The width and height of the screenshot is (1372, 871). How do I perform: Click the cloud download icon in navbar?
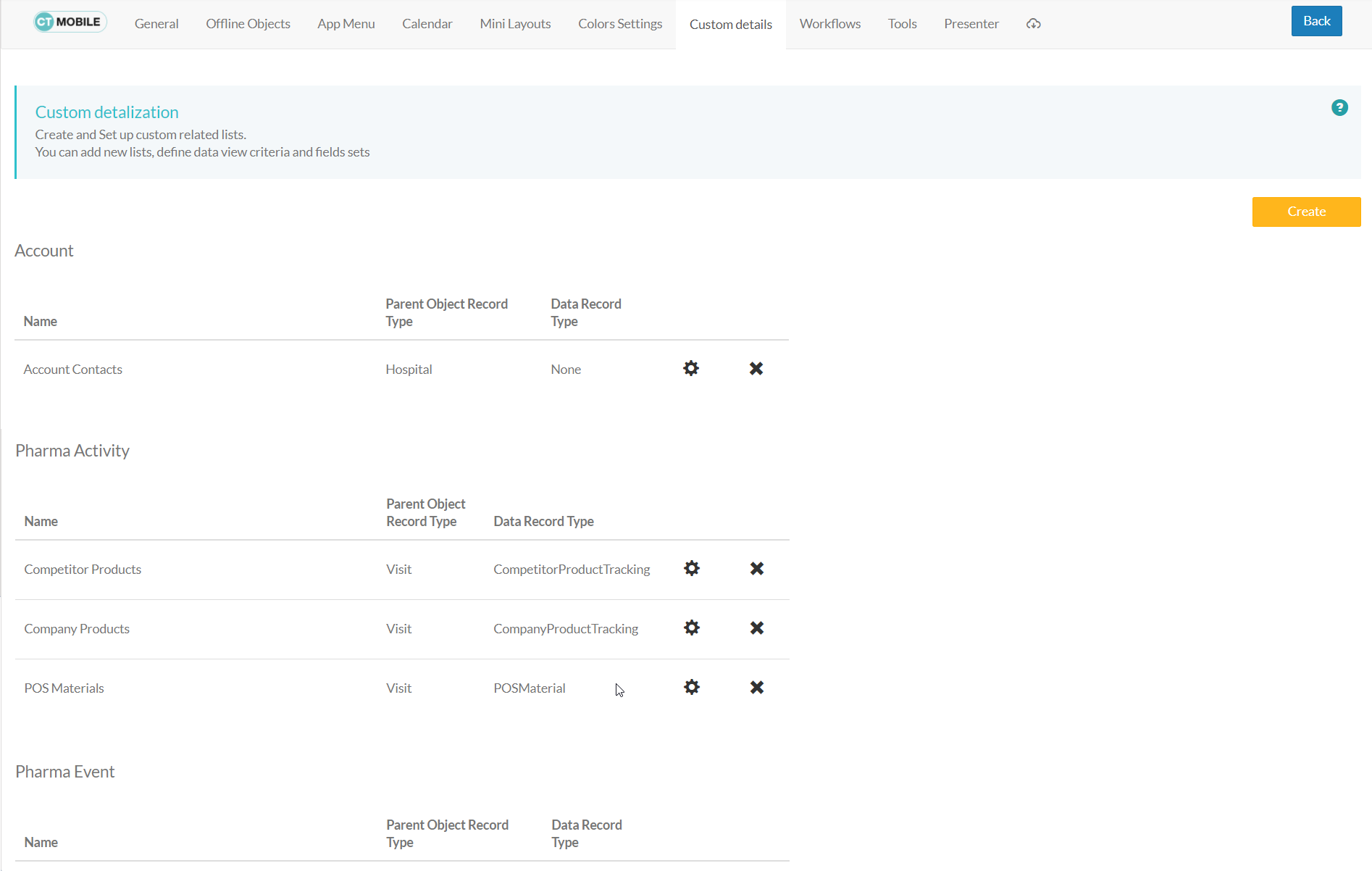point(1033,24)
